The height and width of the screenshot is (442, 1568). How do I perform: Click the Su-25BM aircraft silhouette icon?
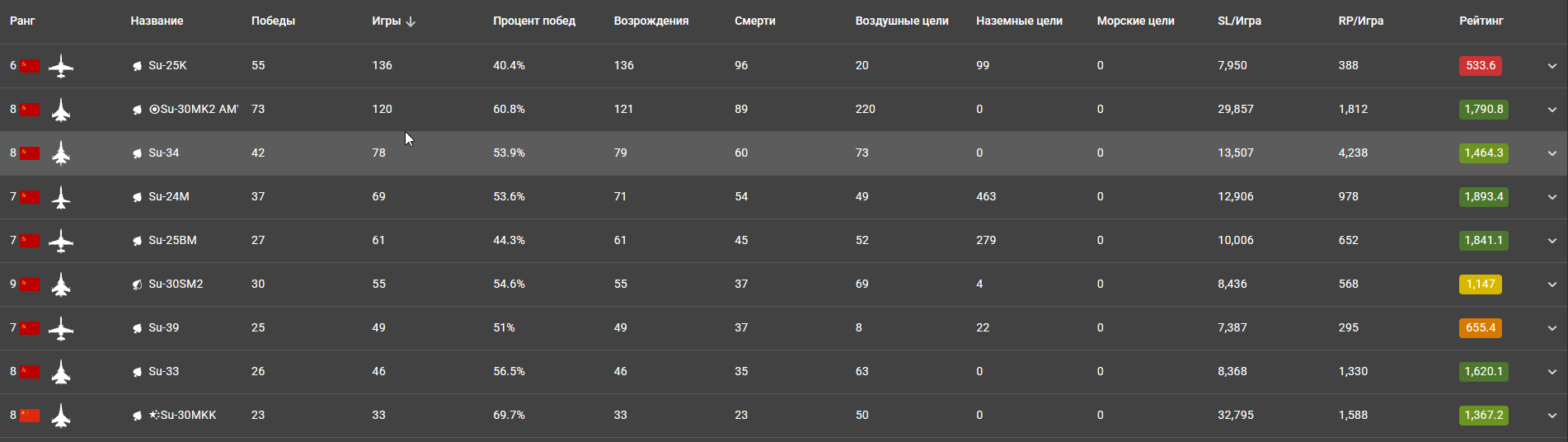click(61, 241)
